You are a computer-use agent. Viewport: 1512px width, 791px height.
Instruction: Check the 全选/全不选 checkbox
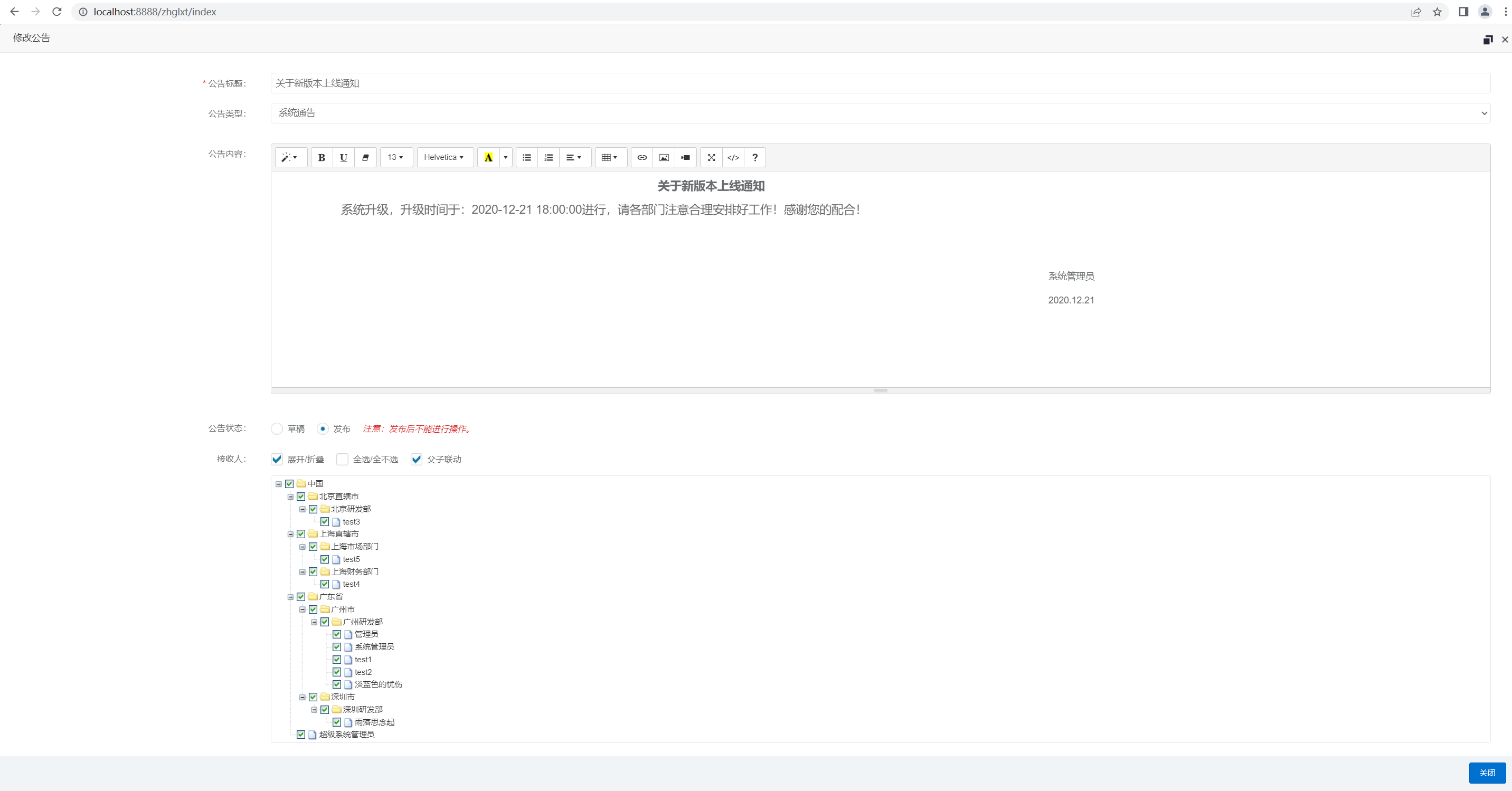(x=342, y=460)
